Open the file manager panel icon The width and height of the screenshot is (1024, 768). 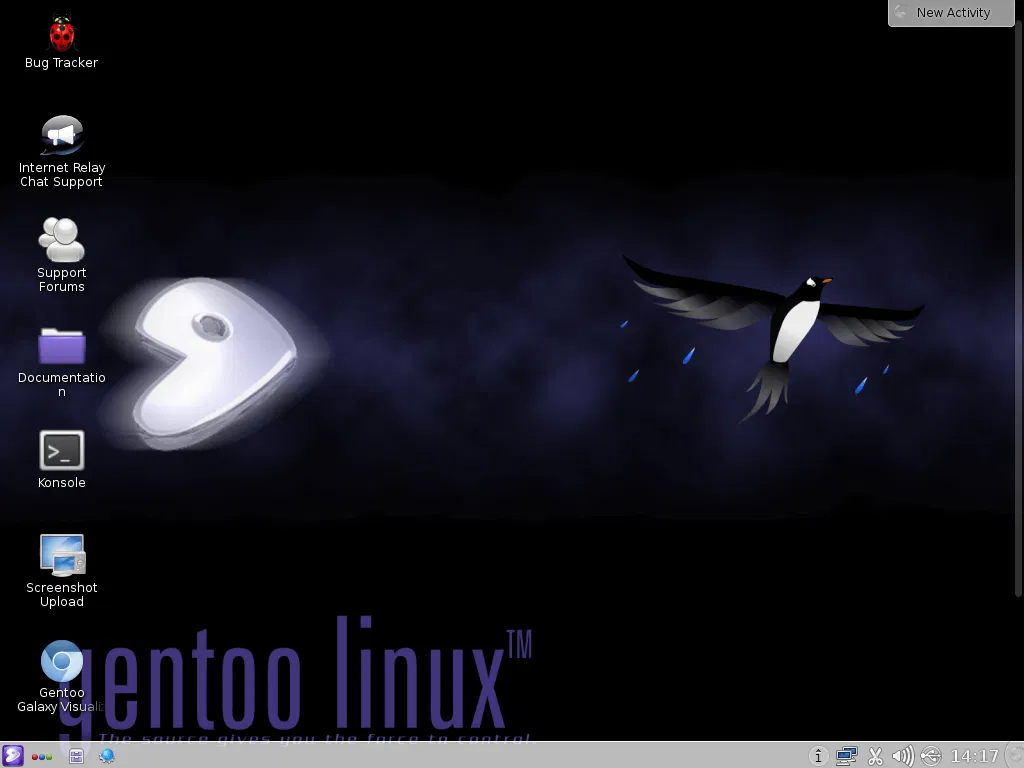point(76,756)
